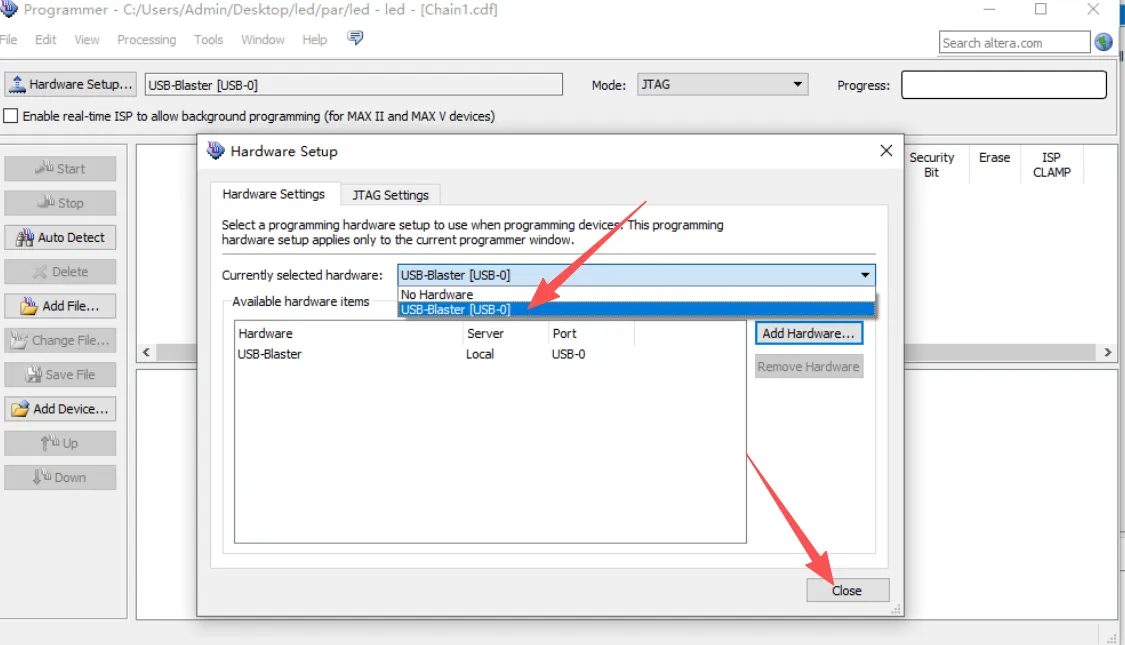Open the View menu
The image size is (1125, 645).
point(87,39)
